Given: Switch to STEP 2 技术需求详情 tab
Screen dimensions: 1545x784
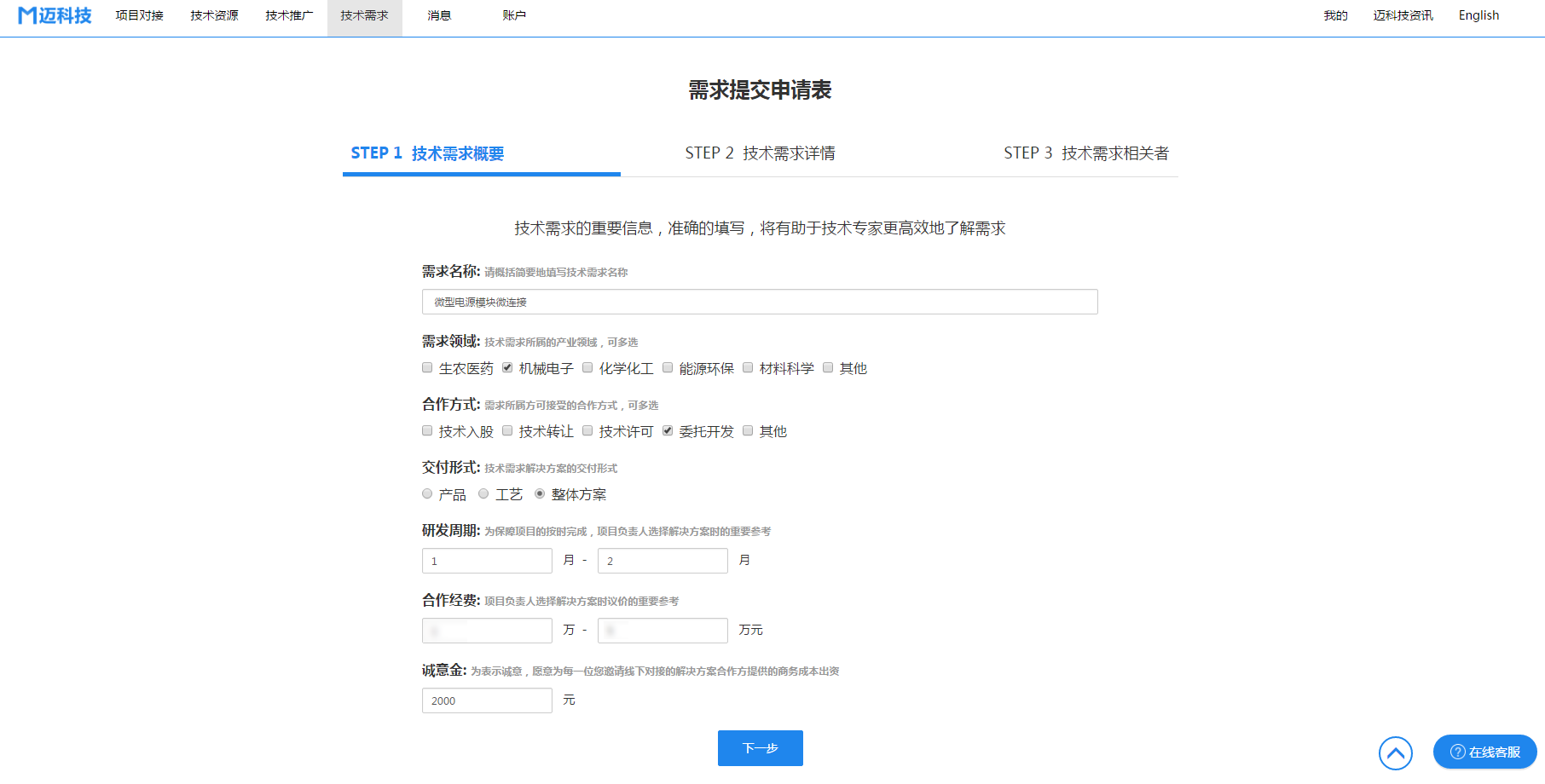Looking at the screenshot, I should [760, 153].
